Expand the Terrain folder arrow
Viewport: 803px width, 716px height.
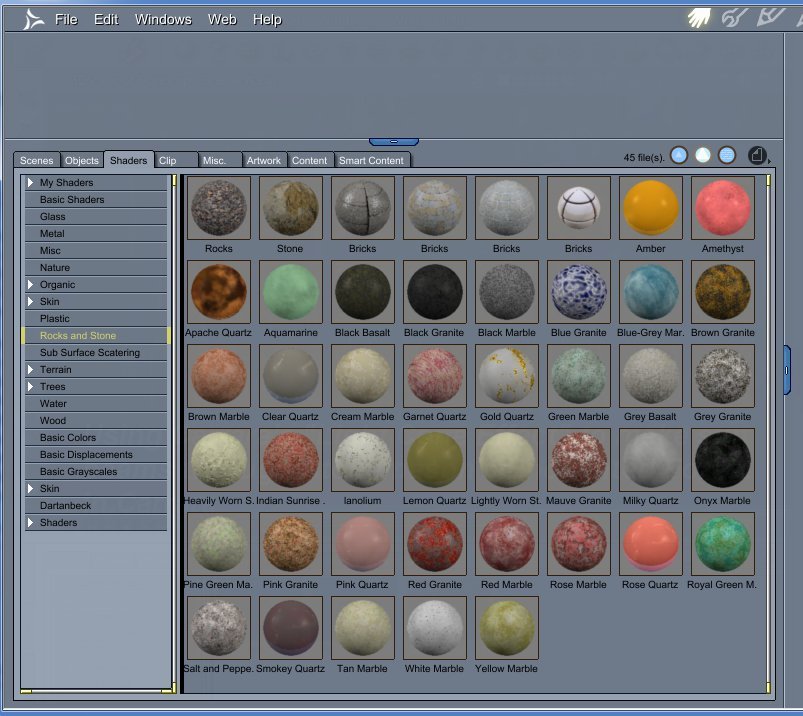pos(30,369)
